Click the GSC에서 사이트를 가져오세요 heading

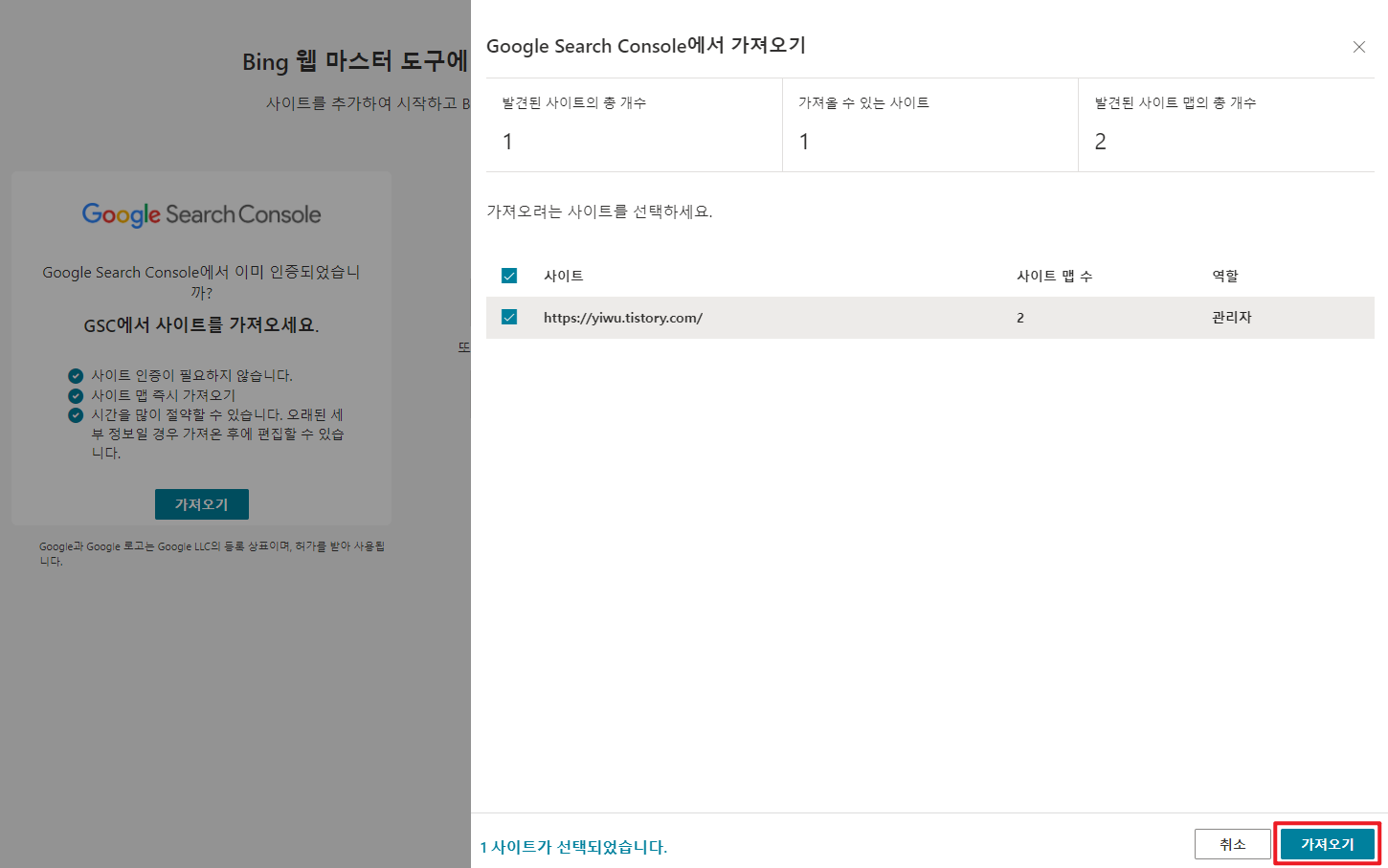pos(201,325)
